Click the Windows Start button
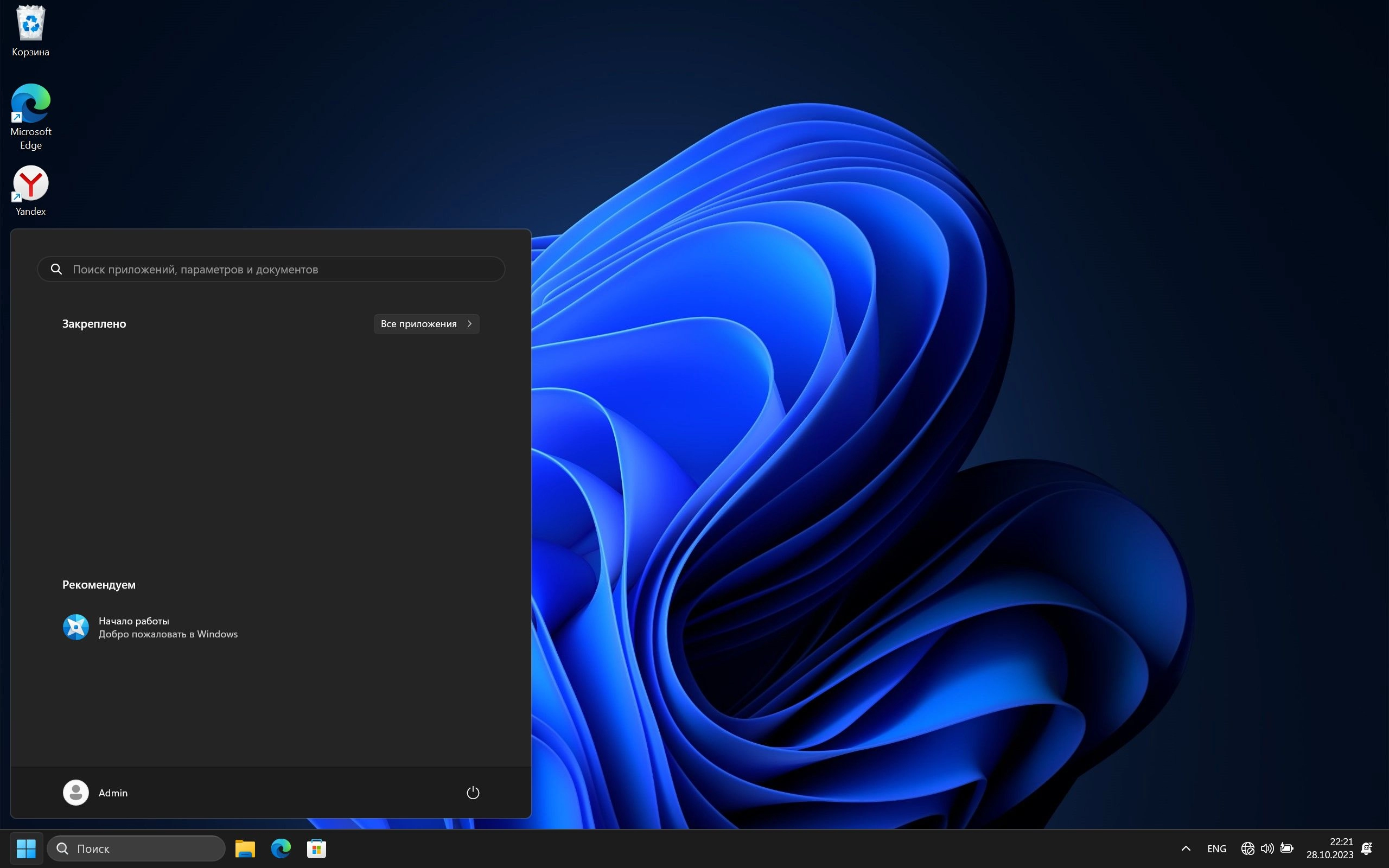 27,848
